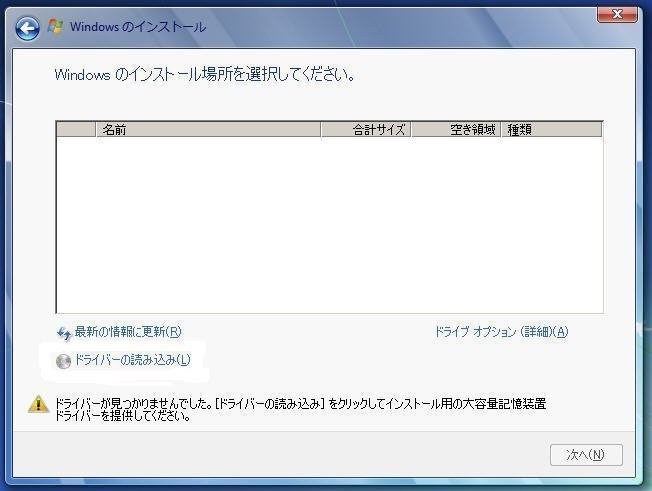The height and width of the screenshot is (491, 652).
Task: Close the Windows install dialog
Action: pyautogui.click(x=617, y=15)
